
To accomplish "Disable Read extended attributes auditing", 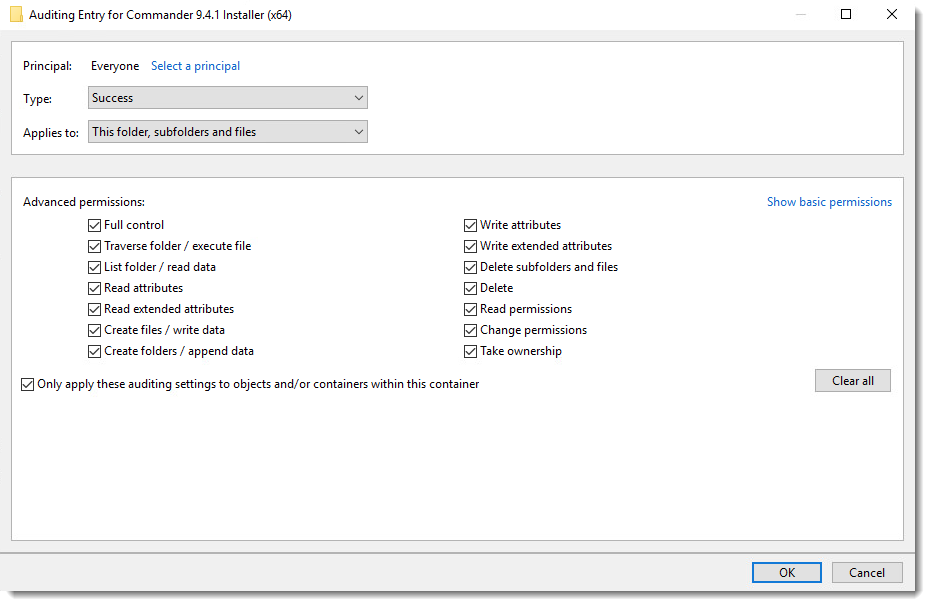I will point(94,308).
